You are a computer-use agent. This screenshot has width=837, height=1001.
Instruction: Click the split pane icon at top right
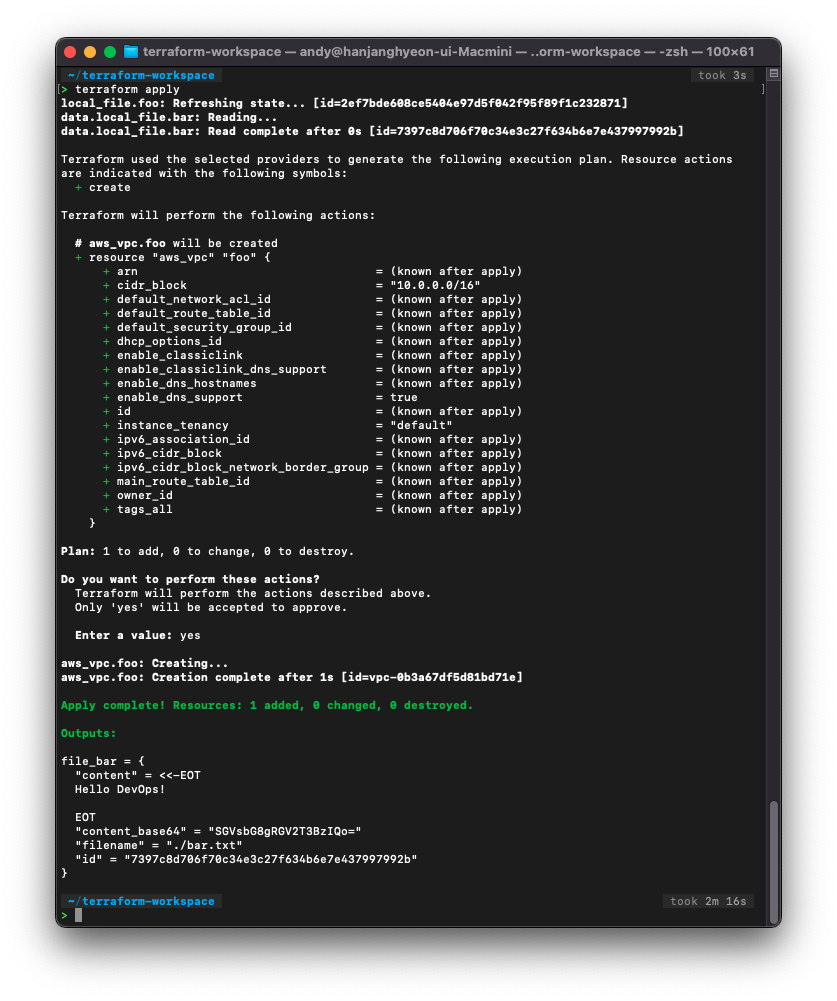tap(773, 73)
